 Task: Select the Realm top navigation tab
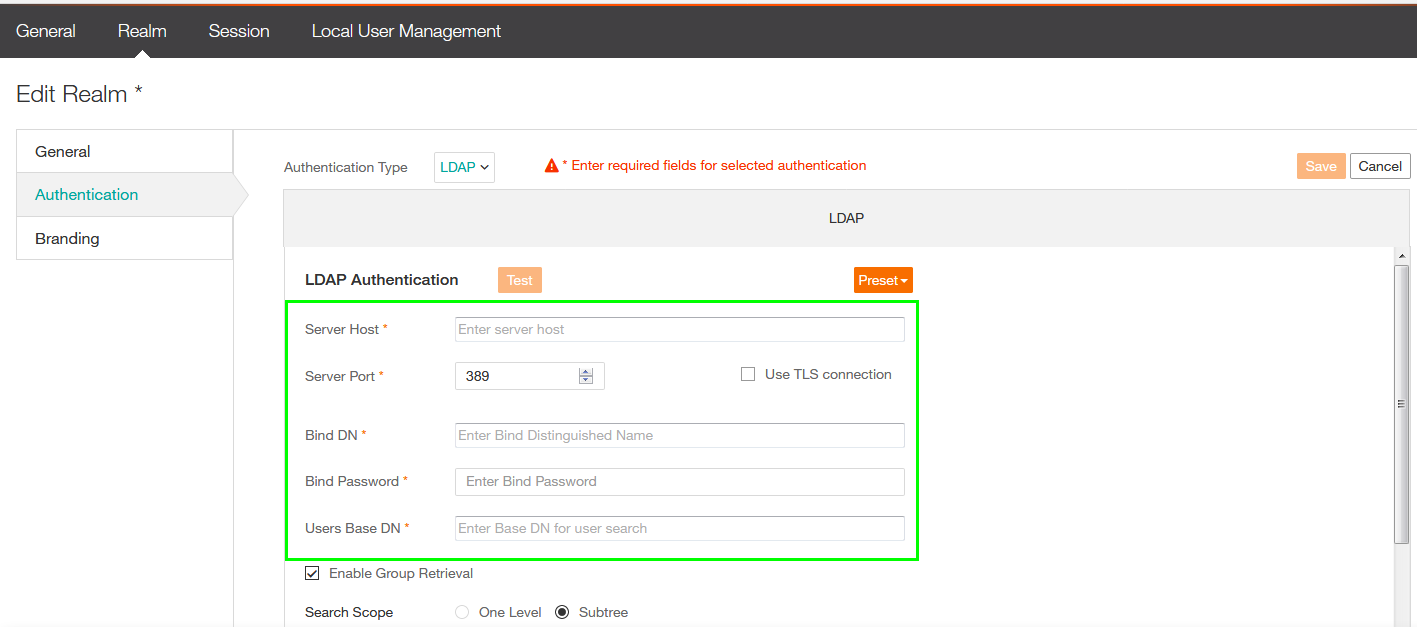[142, 31]
